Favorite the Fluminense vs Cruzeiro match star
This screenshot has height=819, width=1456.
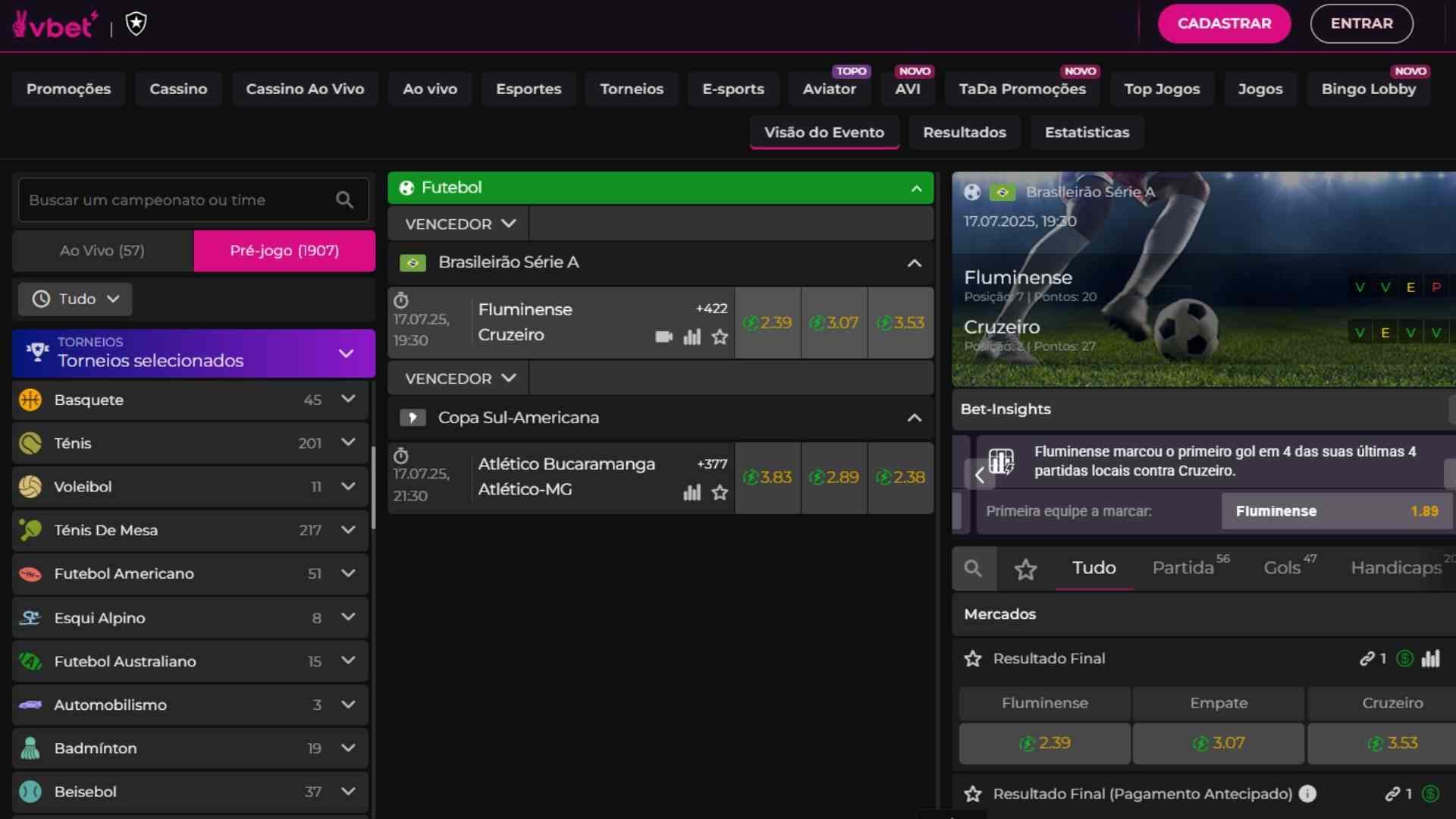720,337
